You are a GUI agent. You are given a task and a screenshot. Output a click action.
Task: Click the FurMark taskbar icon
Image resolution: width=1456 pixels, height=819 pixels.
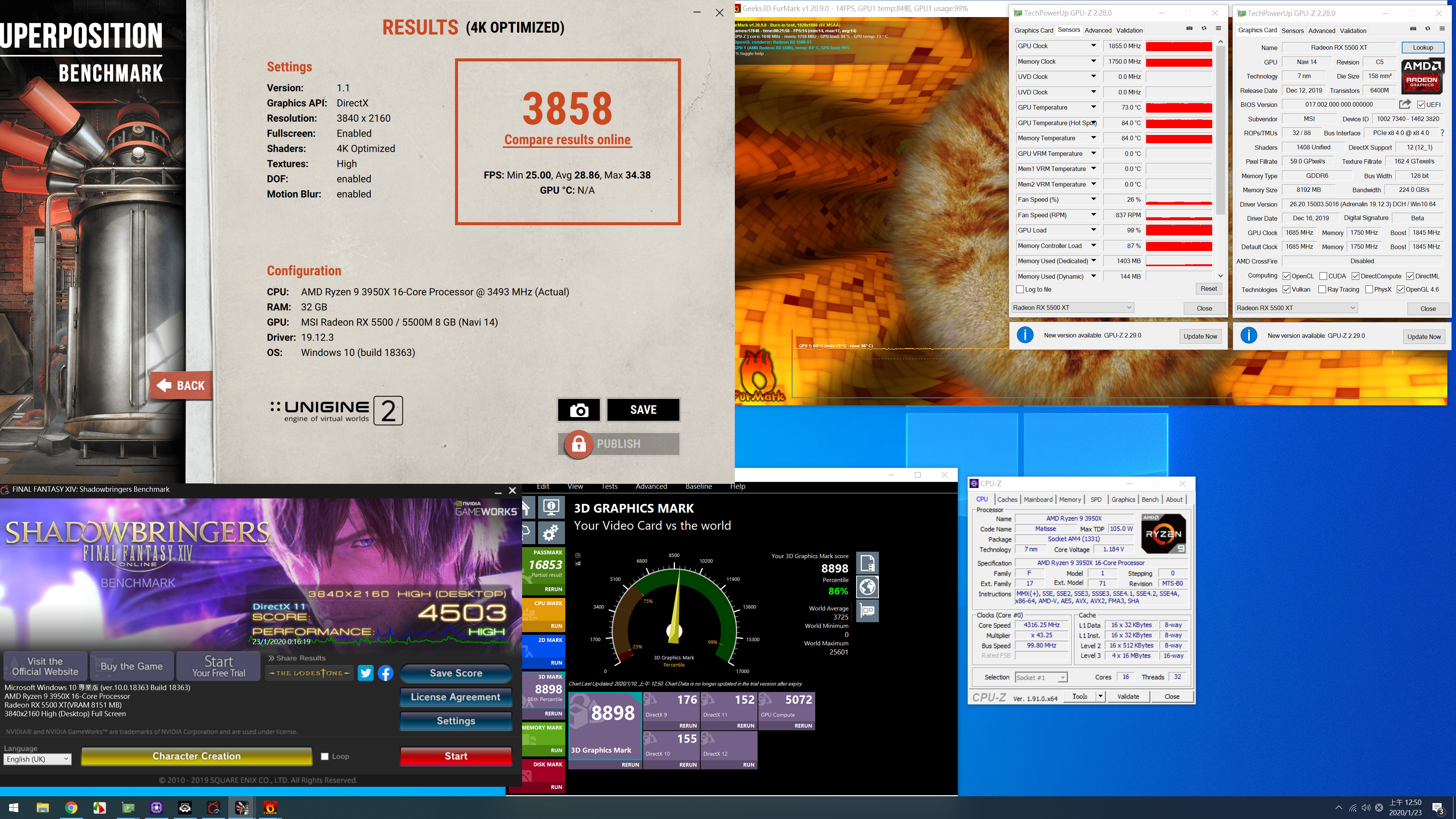(270, 808)
